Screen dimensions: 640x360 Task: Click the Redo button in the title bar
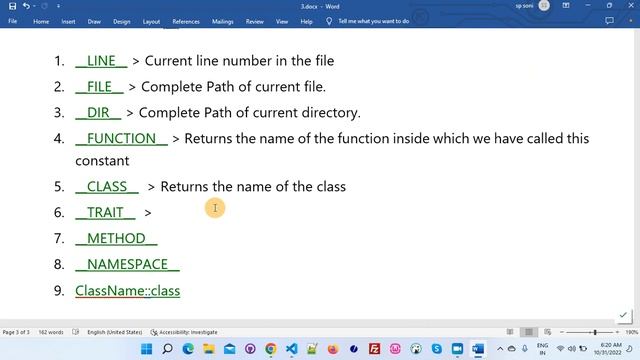coord(44,6)
